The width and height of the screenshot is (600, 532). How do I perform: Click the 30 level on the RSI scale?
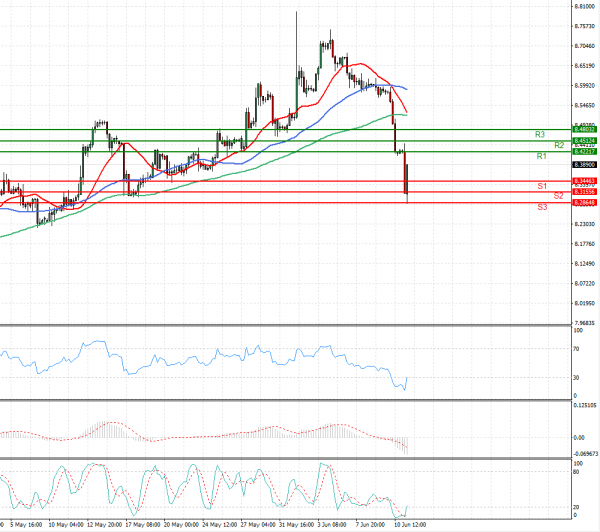(577, 378)
